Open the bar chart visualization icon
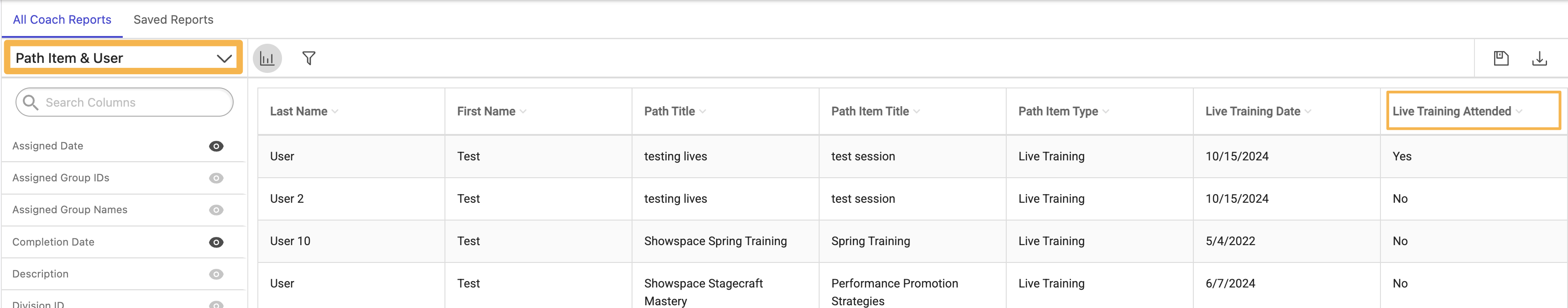 267,58
